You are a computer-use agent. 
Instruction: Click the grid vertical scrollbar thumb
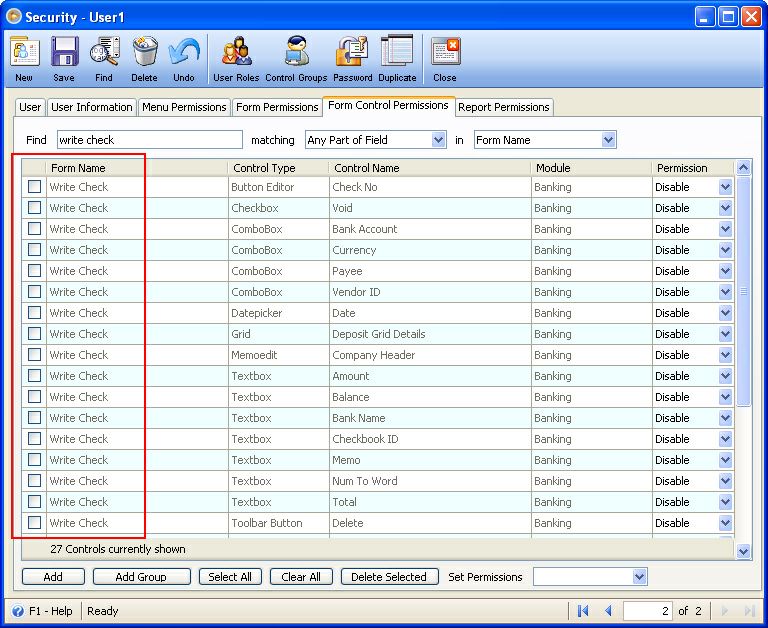click(x=743, y=291)
